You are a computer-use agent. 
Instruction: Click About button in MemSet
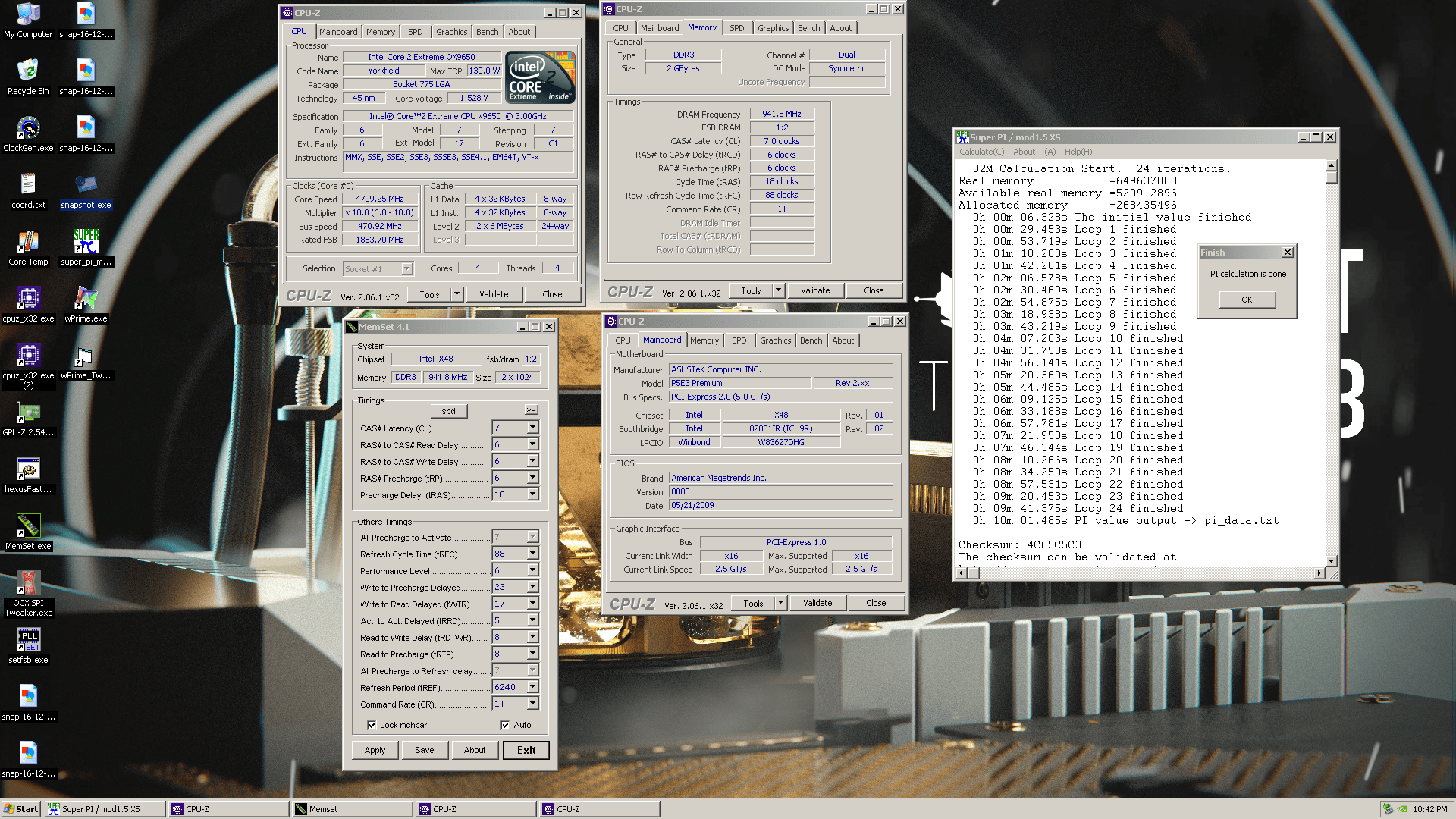pos(475,750)
